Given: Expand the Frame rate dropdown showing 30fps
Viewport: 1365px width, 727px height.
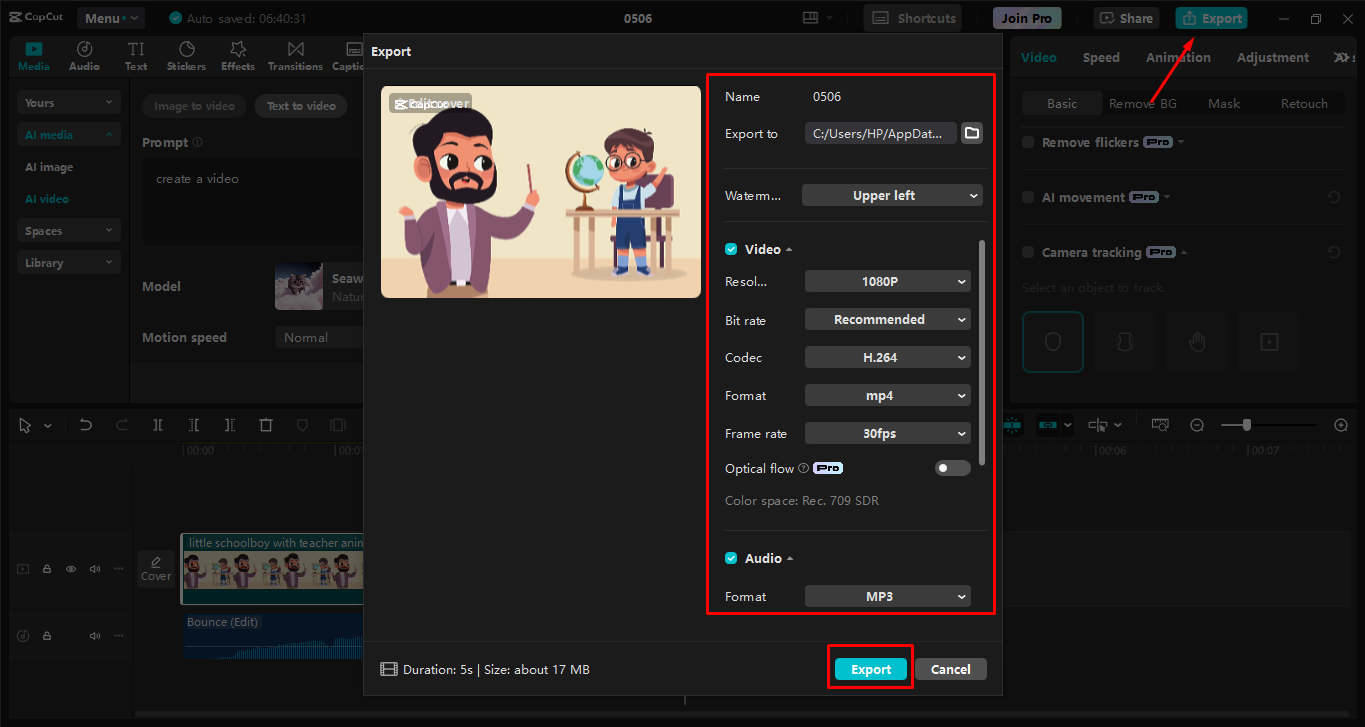Looking at the screenshot, I should (887, 433).
